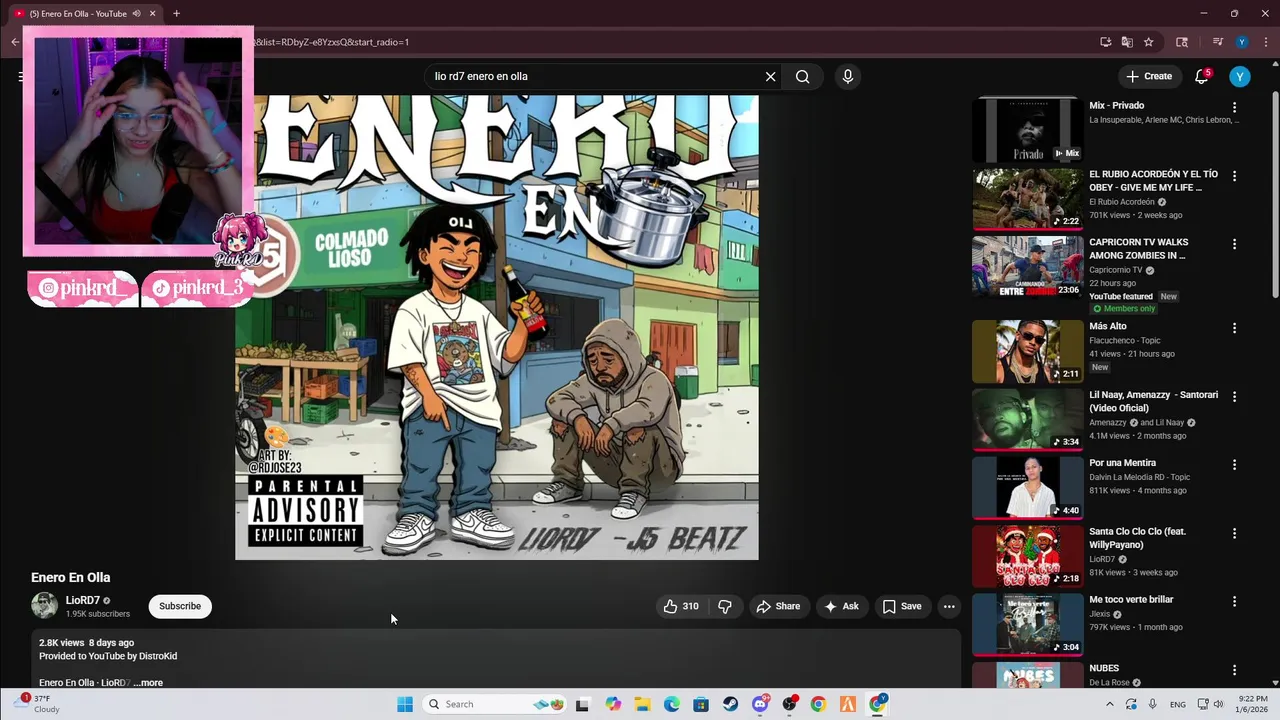1280x720 pixels.
Task: Run search with magnifier button
Action: 802,76
